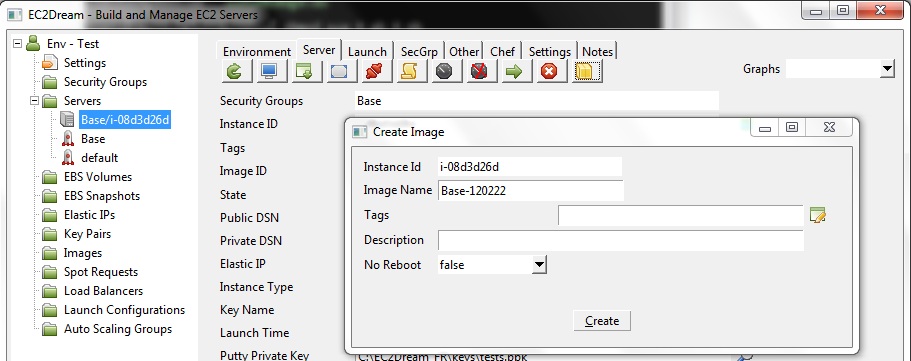Click the EC2Dream title bar application icon

click(x=15, y=15)
